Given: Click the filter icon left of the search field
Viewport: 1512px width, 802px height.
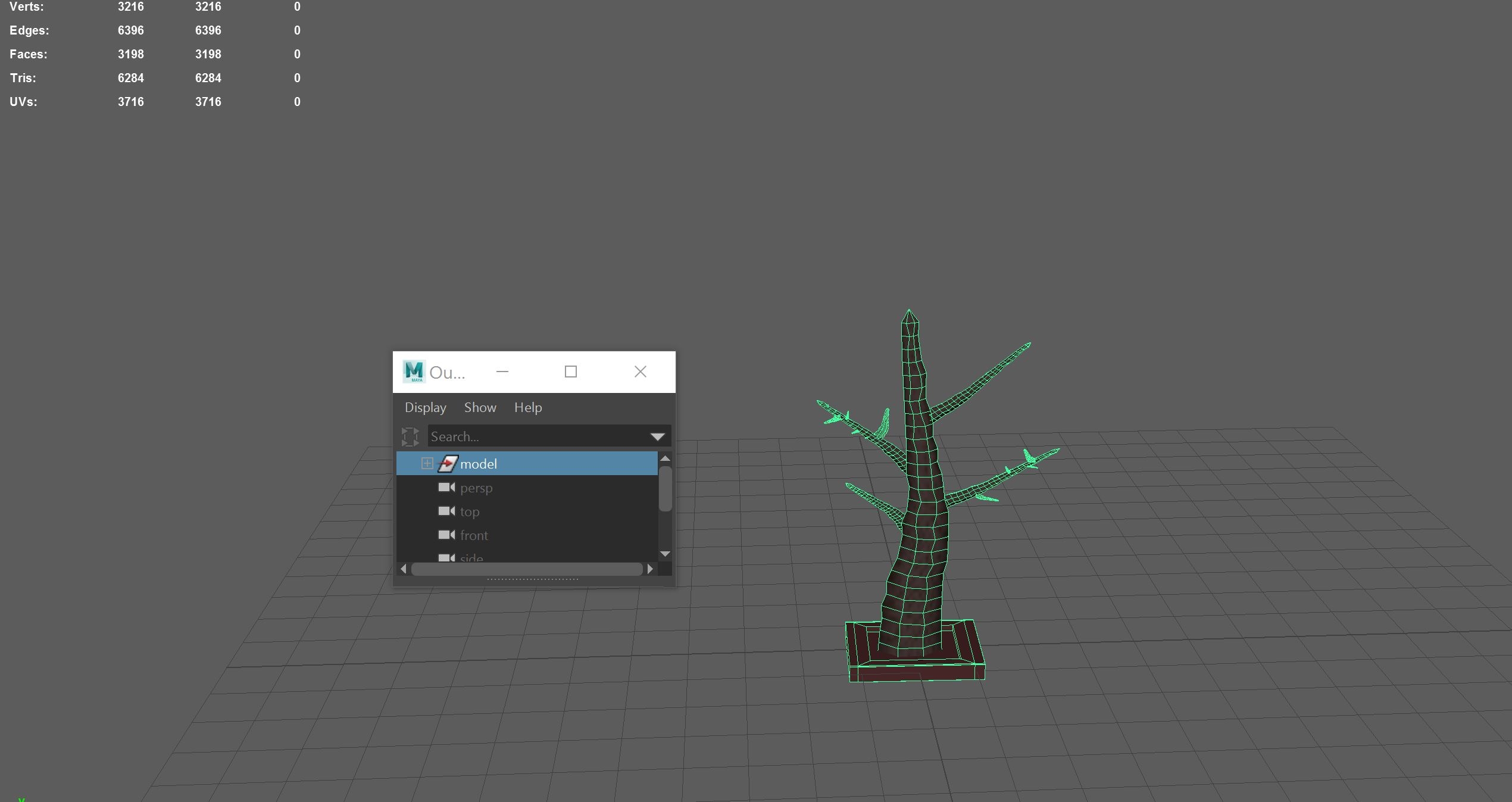Looking at the screenshot, I should (410, 436).
